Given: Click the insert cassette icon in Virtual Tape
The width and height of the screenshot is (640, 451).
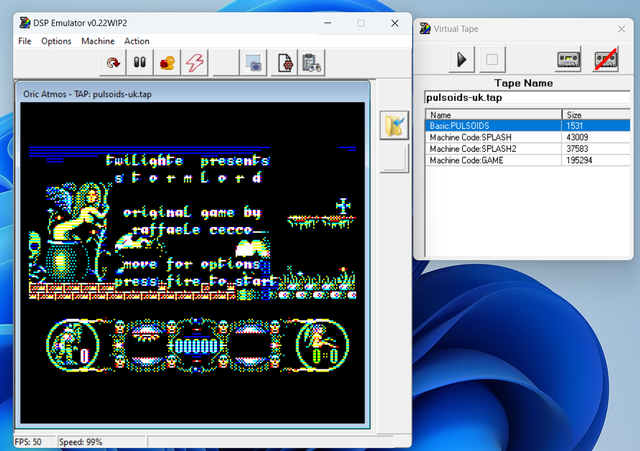Looking at the screenshot, I should click(569, 60).
